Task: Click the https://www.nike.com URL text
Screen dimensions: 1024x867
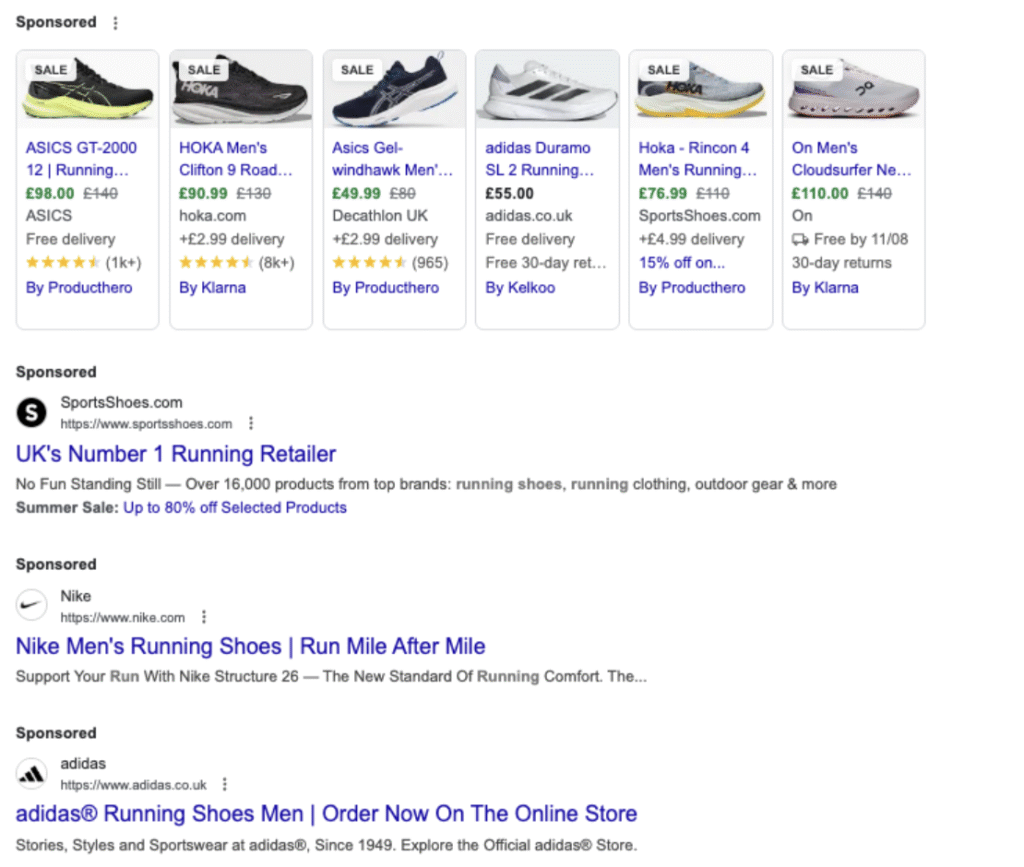Action: pyautogui.click(x=123, y=618)
